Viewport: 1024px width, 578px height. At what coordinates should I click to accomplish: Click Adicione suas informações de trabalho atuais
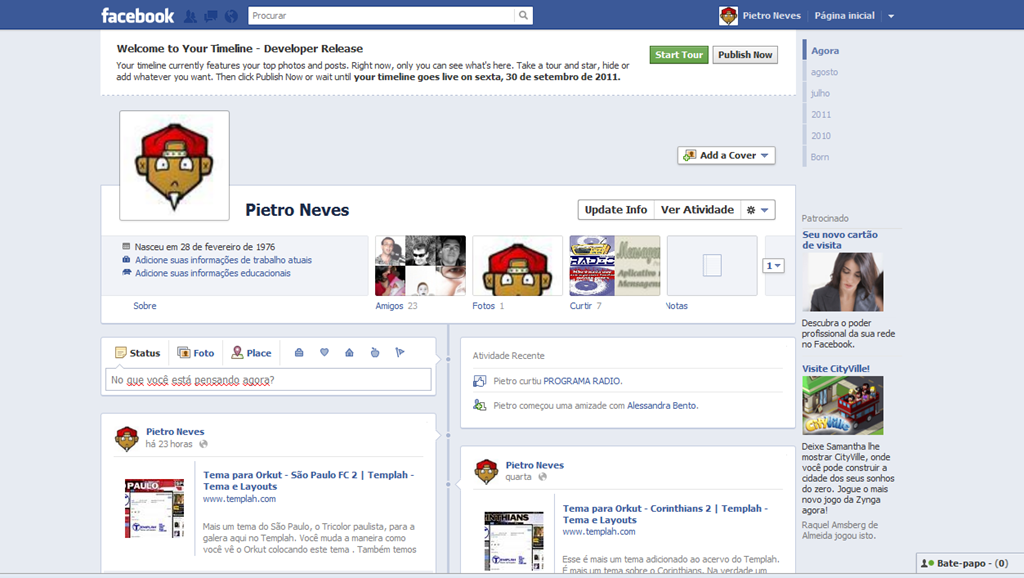pyautogui.click(x=223, y=260)
